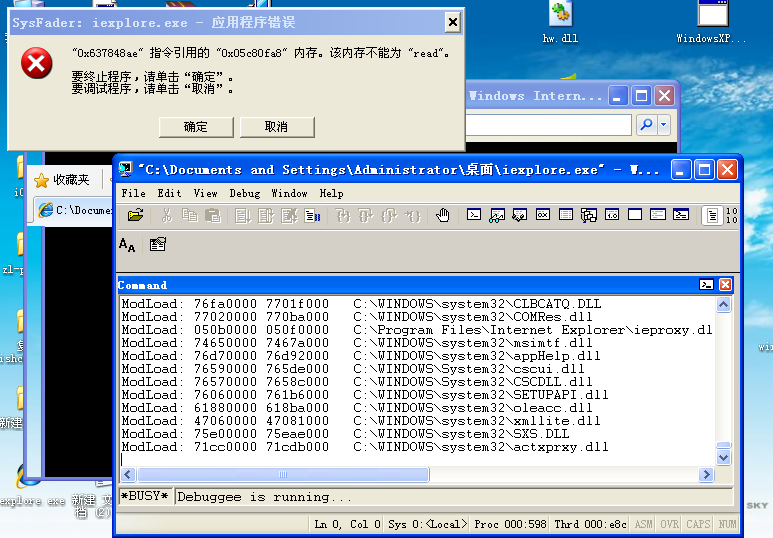The width and height of the screenshot is (773, 538).
Task: Click the Cut scissors icon in WinDbg toolbar
Action: pyautogui.click(x=167, y=215)
